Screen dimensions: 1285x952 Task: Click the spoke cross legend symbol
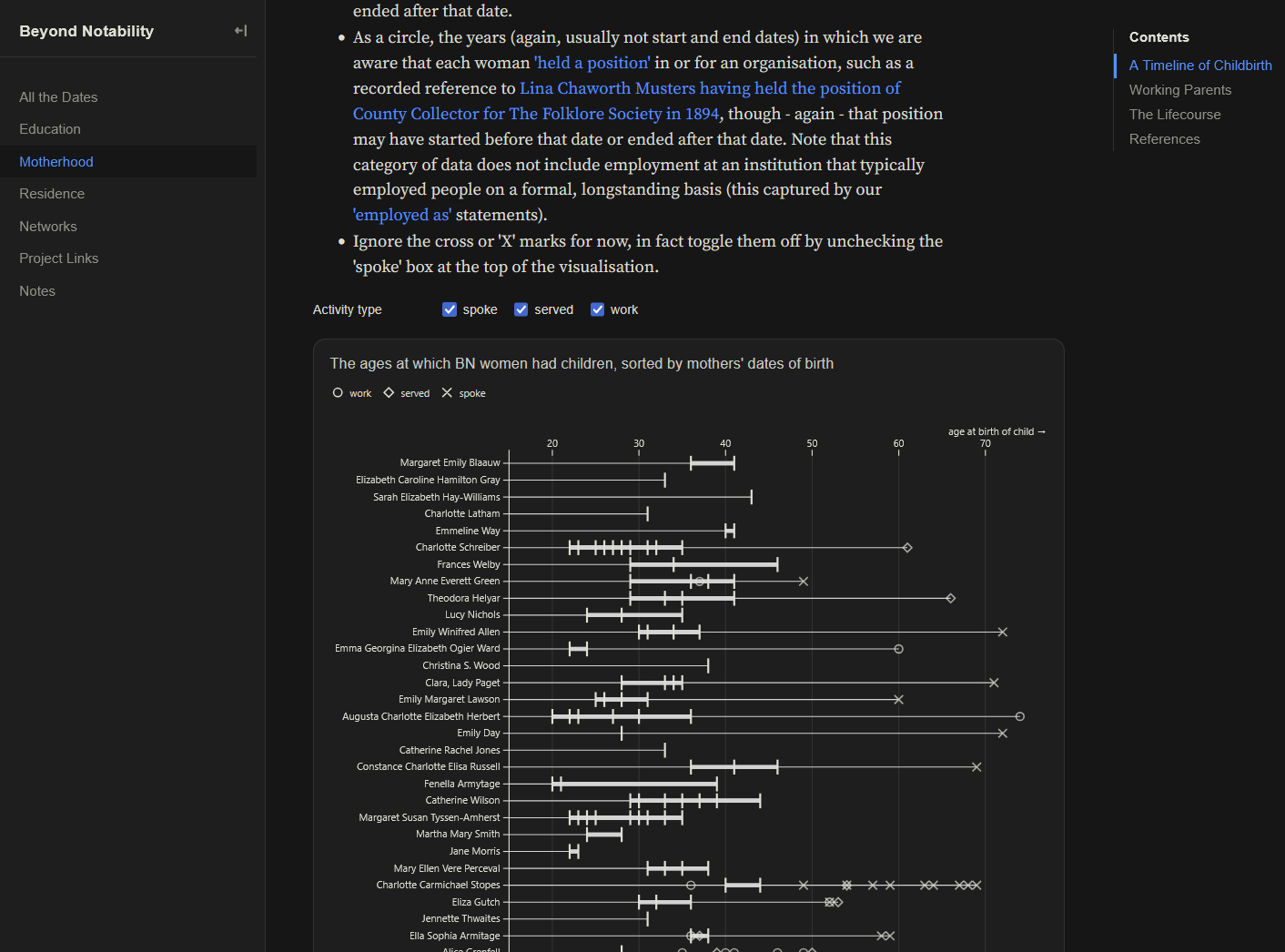coord(447,393)
